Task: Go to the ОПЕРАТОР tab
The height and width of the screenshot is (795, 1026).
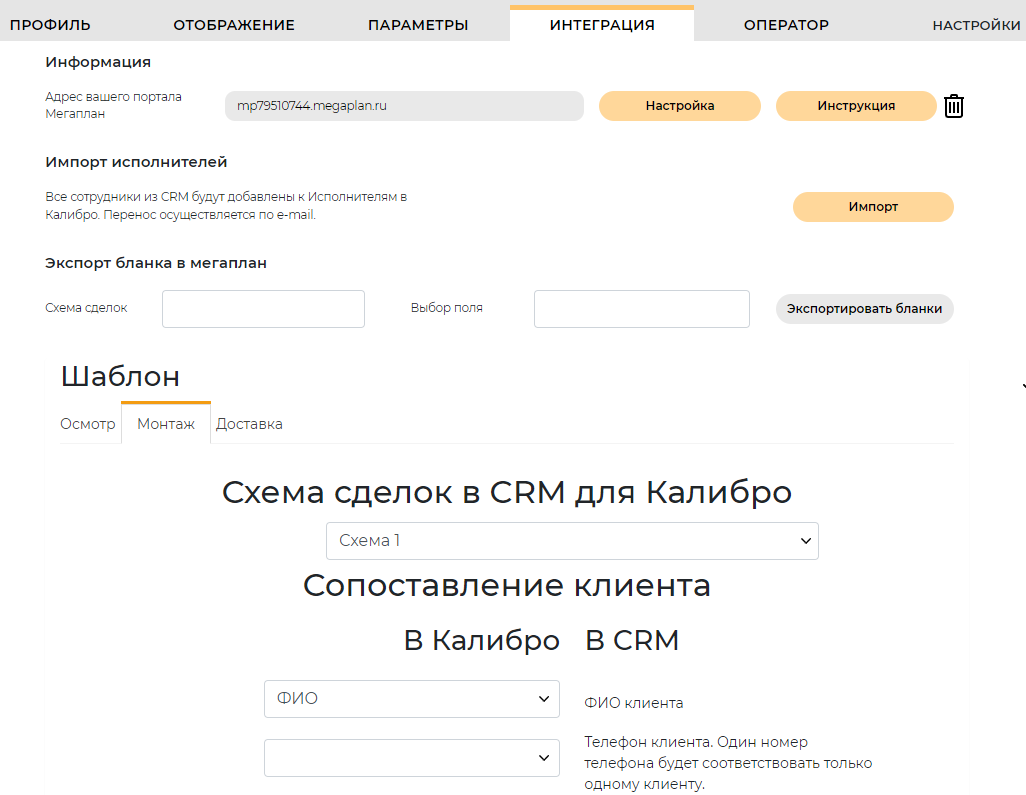Action: [x=786, y=25]
